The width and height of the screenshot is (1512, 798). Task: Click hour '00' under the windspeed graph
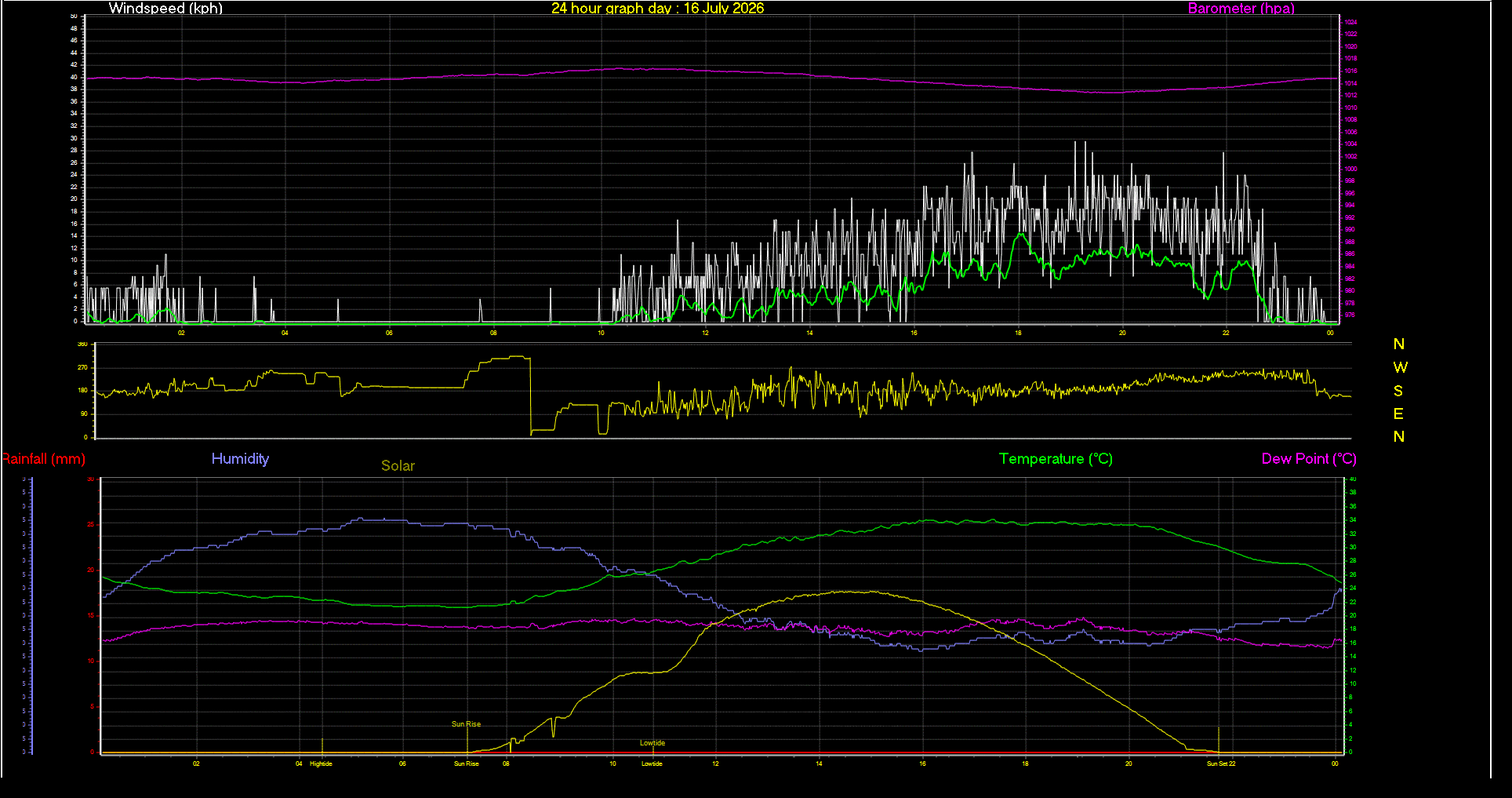click(1330, 333)
